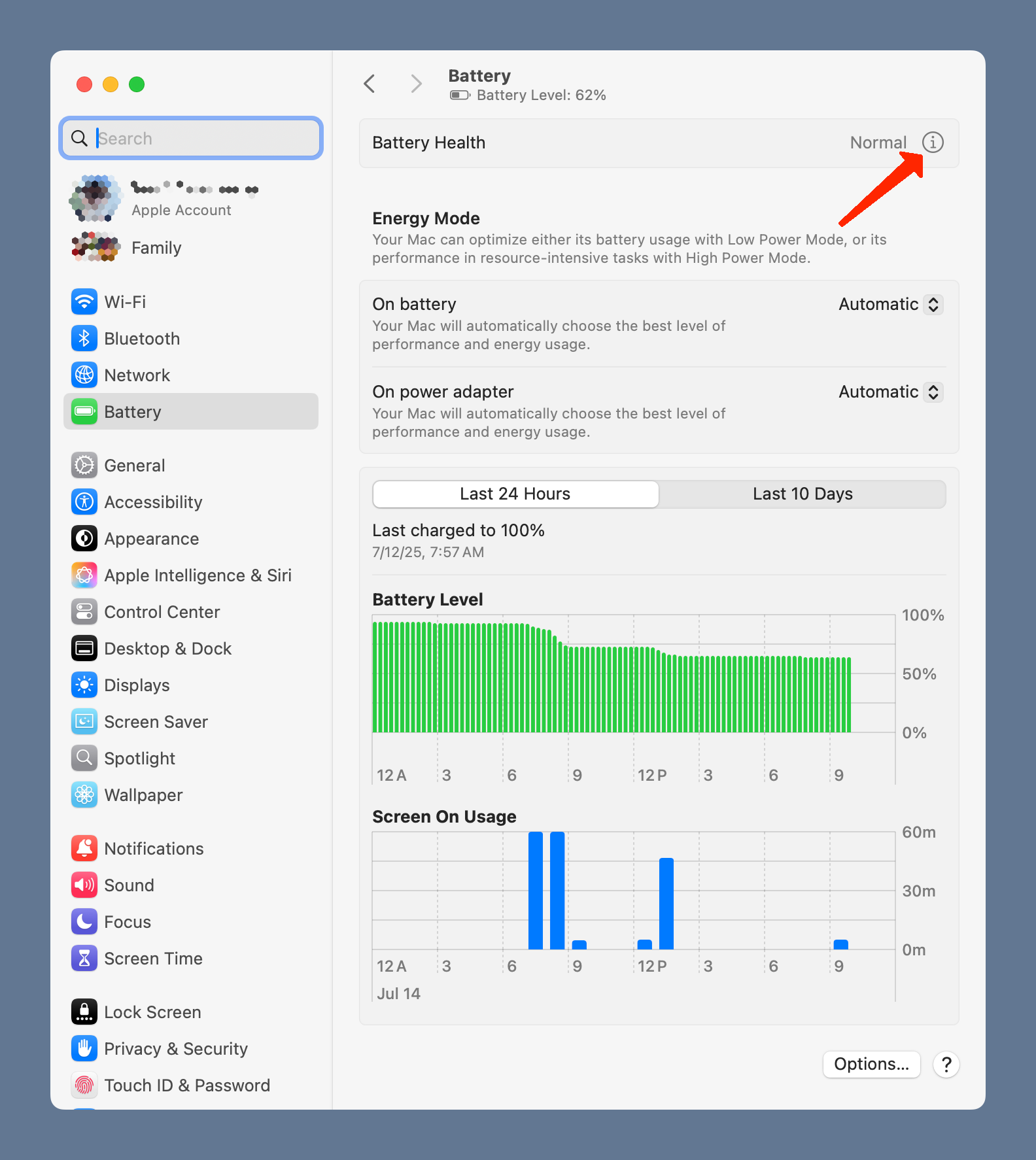Expand the On battery Automatic dropdown
The height and width of the screenshot is (1160, 1036).
(x=890, y=305)
